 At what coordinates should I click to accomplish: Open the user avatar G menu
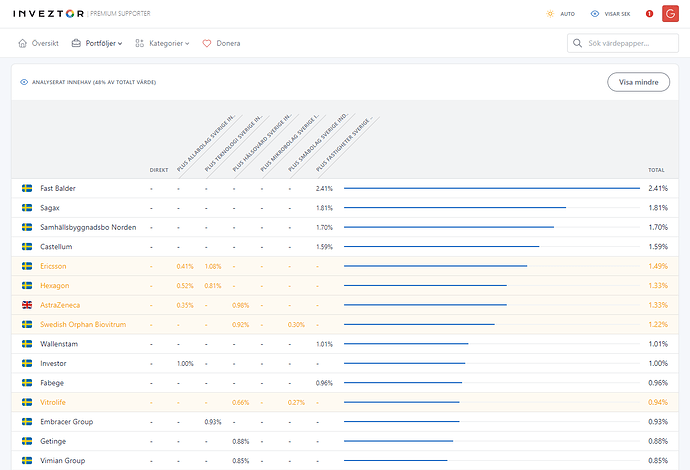tap(670, 14)
